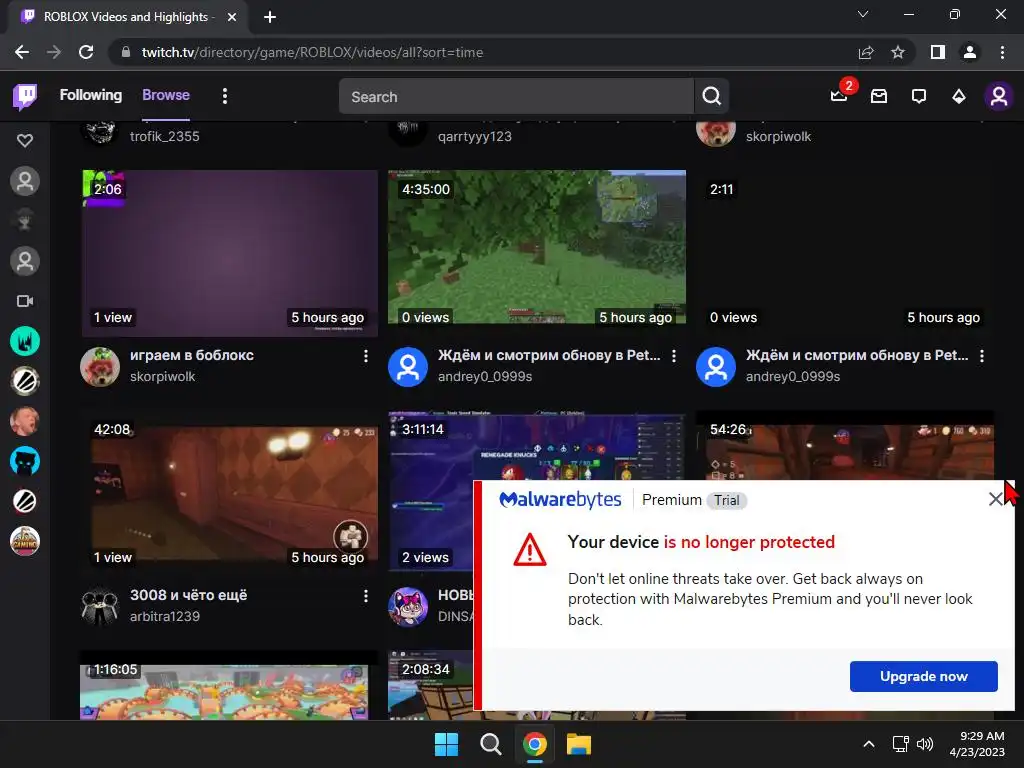
Task: Open the Twitch home logo
Action: pyautogui.click(x=25, y=97)
